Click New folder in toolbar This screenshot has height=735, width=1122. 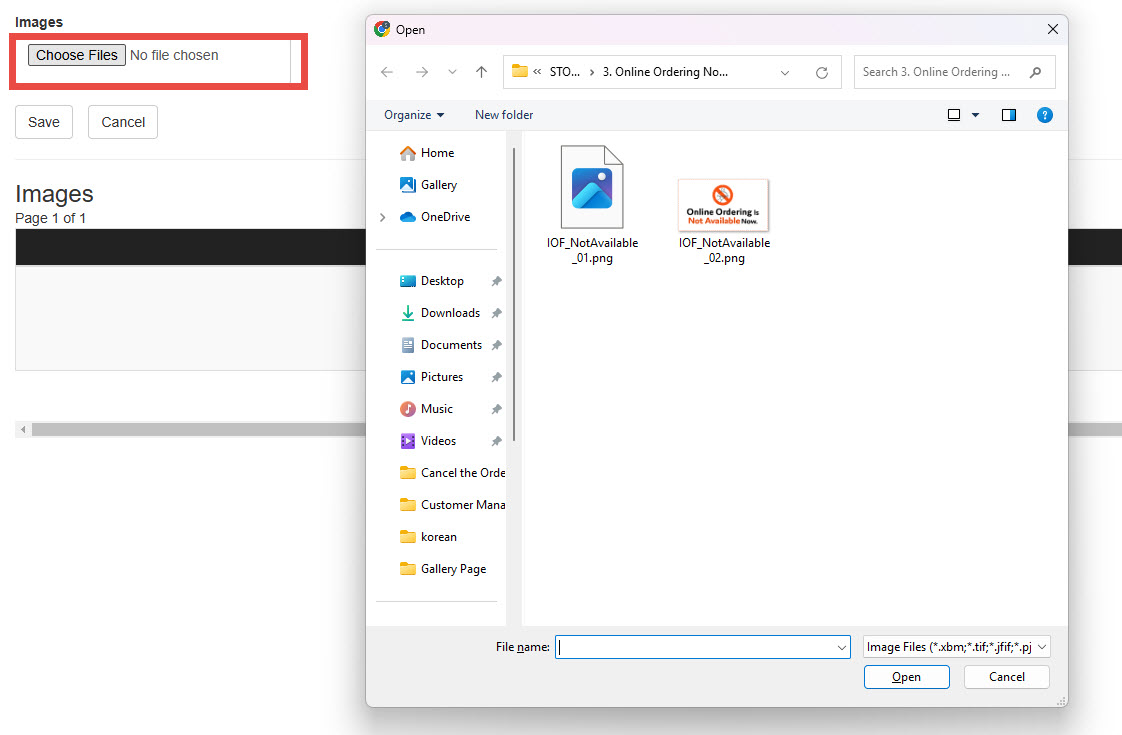tap(504, 115)
